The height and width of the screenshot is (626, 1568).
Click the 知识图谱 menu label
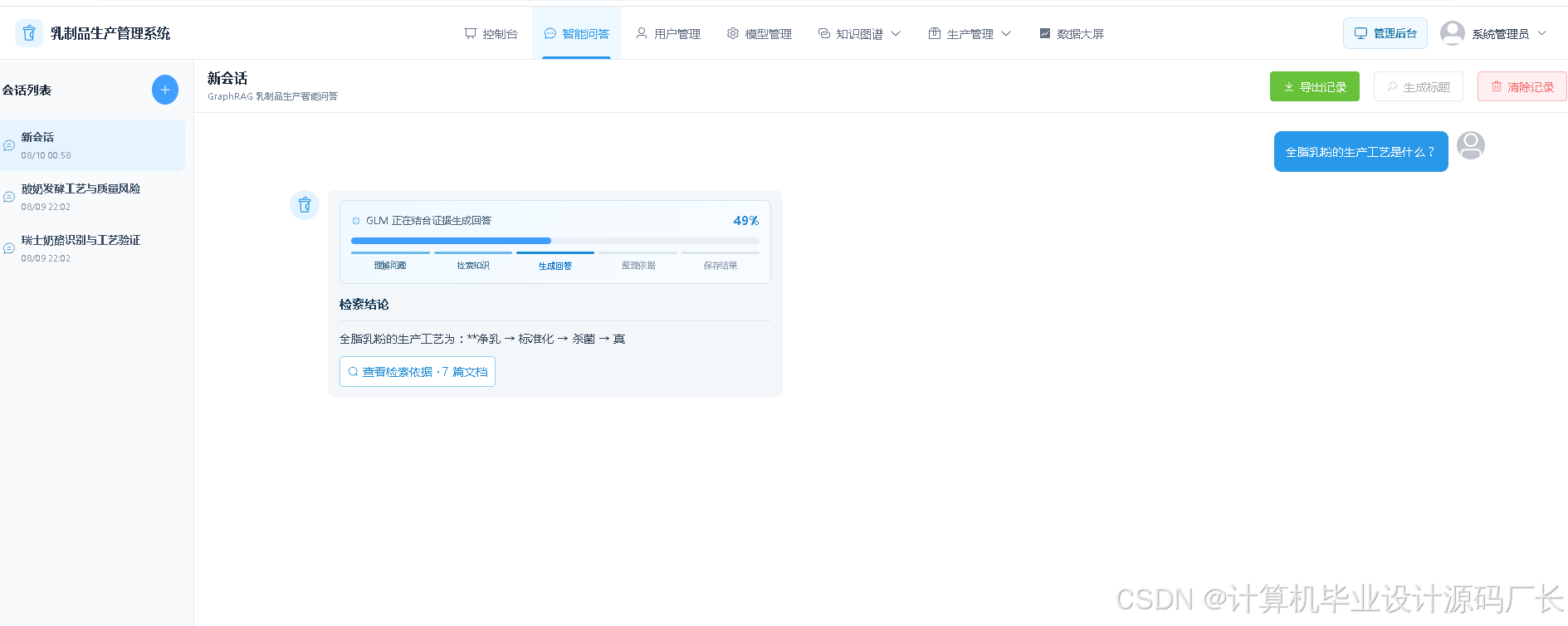(859, 34)
